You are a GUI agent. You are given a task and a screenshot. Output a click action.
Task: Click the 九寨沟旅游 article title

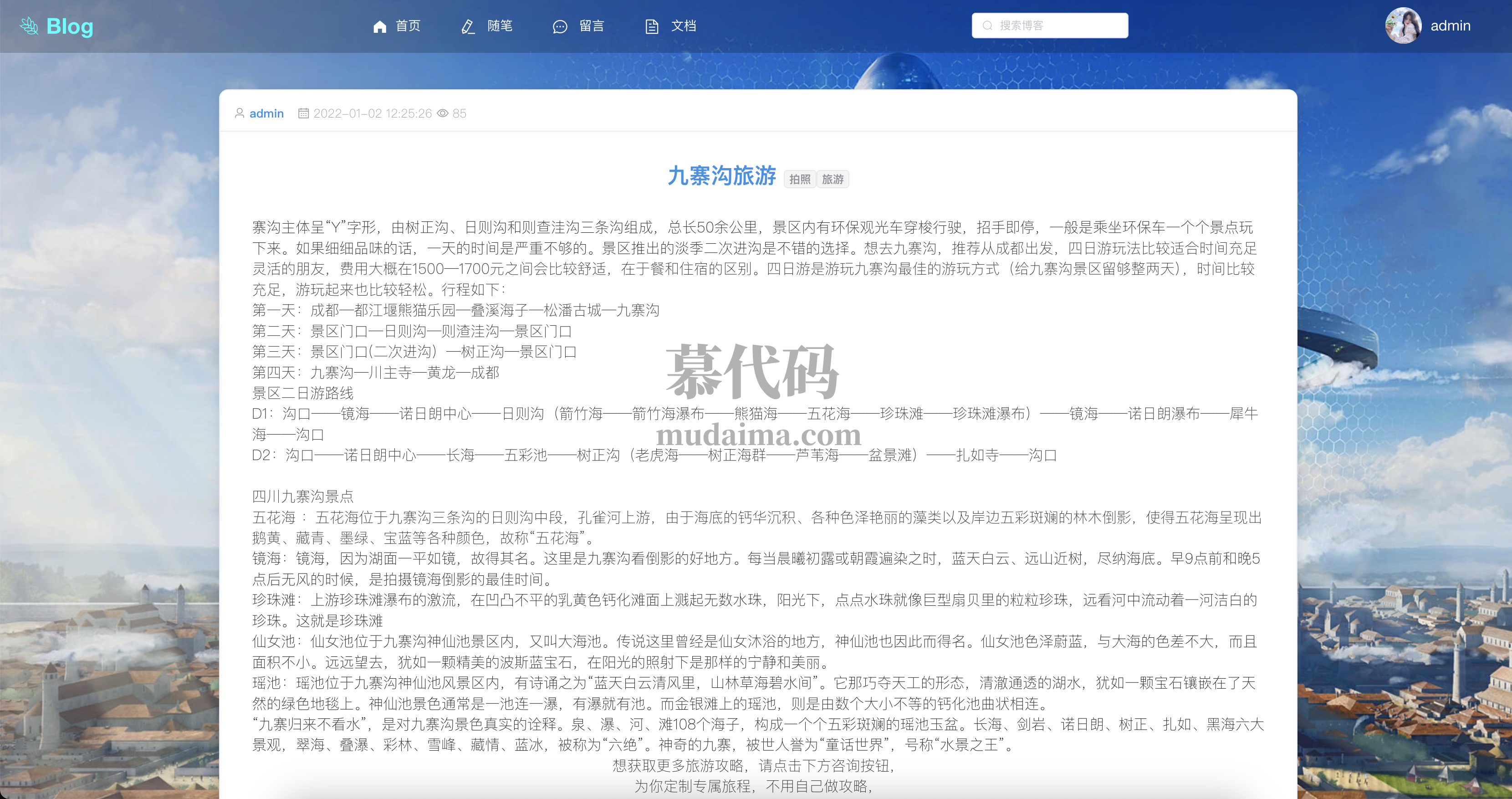click(722, 175)
